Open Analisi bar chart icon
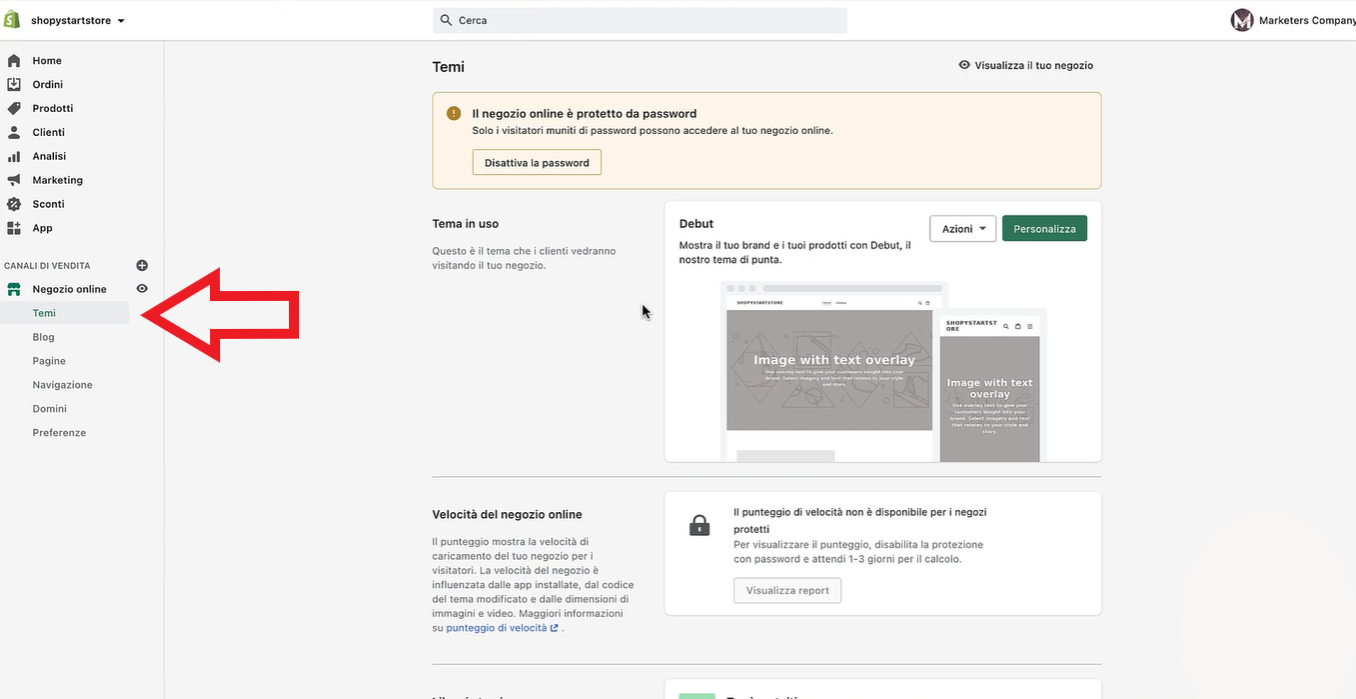 [14, 156]
